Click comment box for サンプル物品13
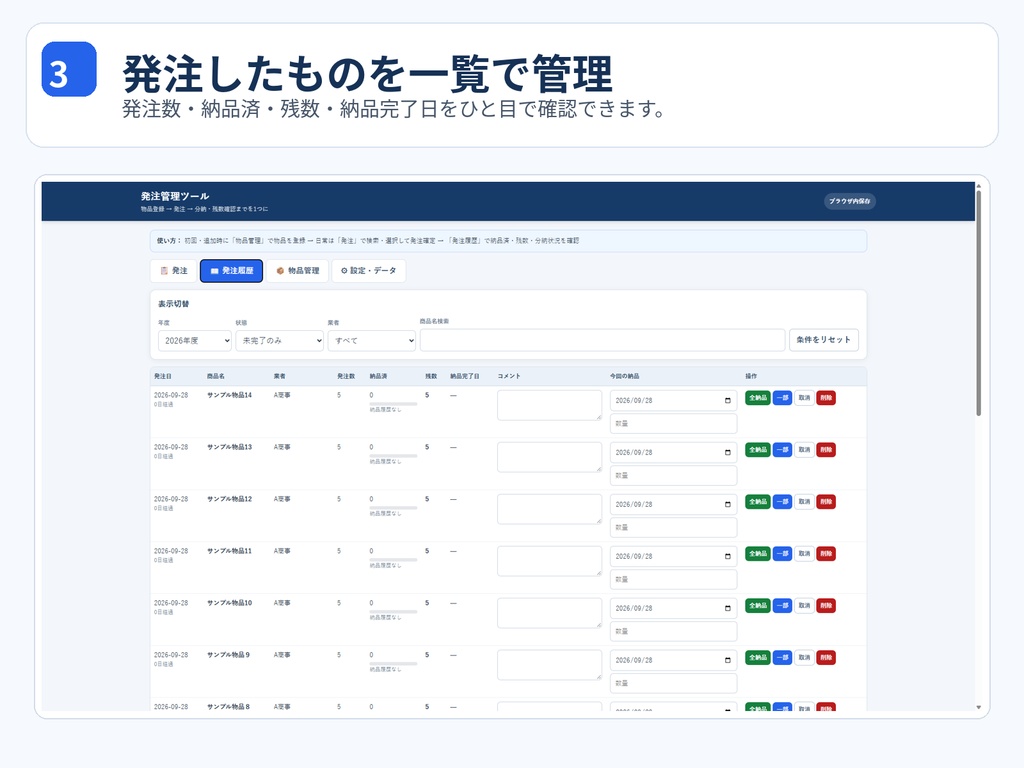 point(549,457)
